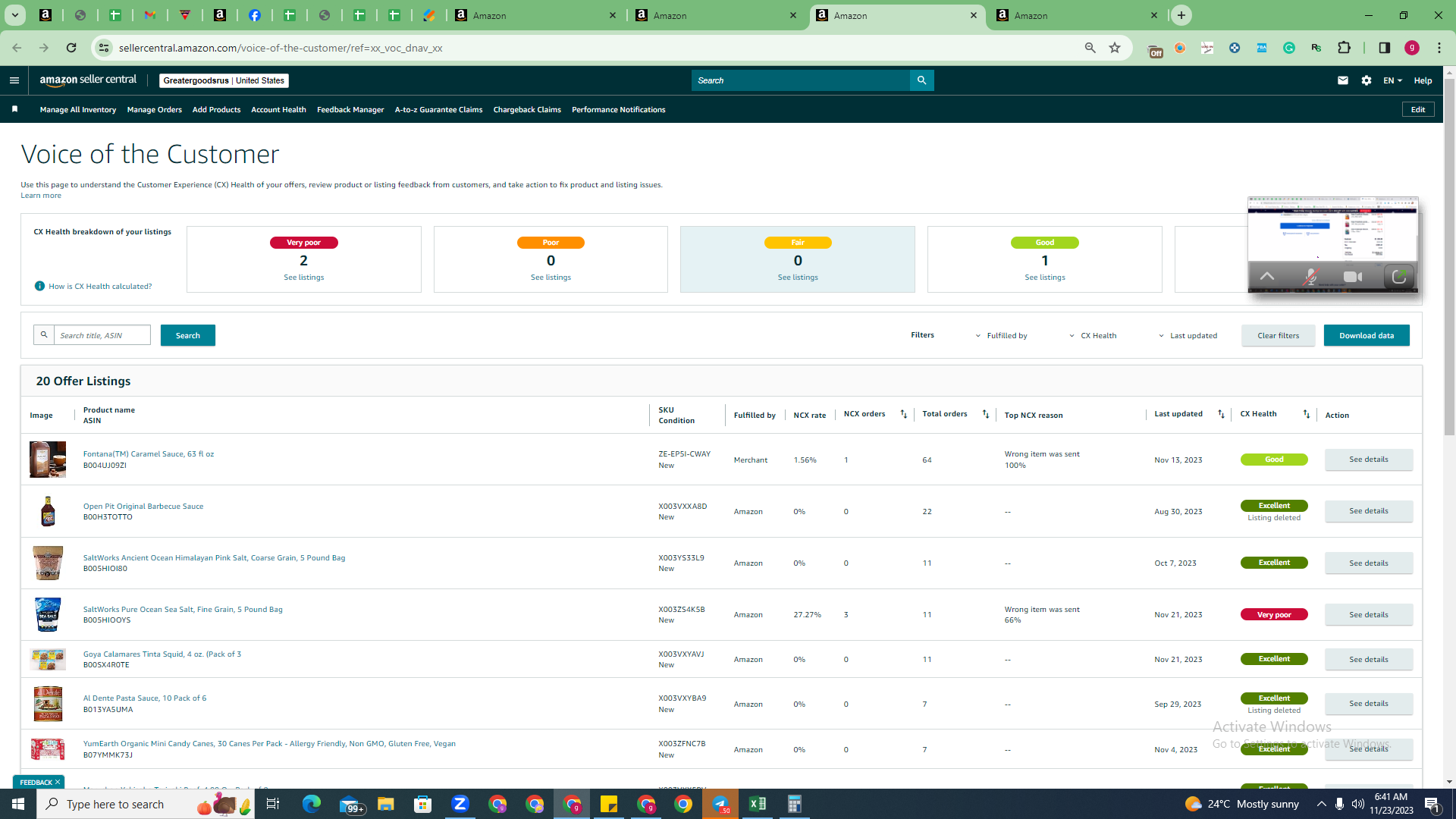The height and width of the screenshot is (819, 1456).
Task: Open Zoom app in taskbar
Action: tap(460, 804)
